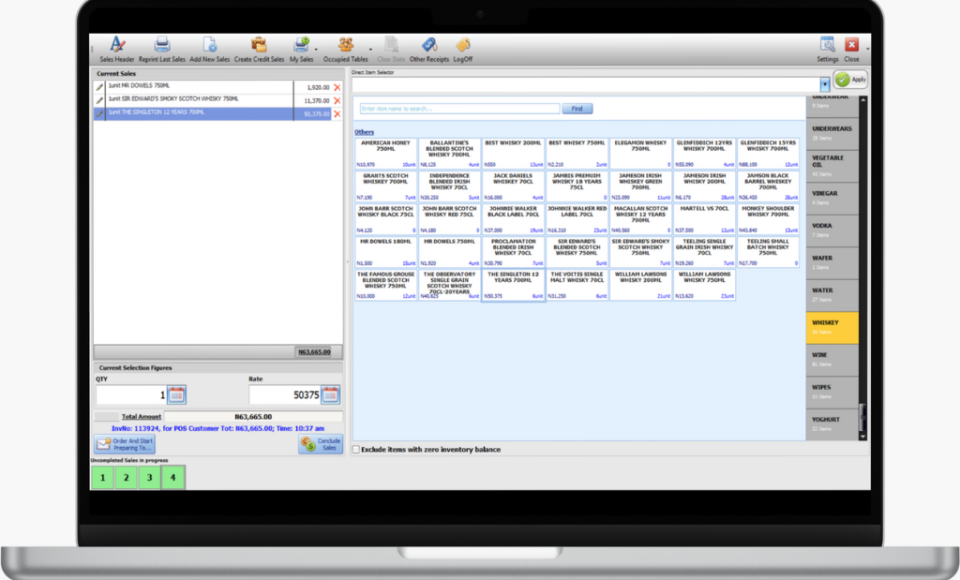The height and width of the screenshot is (580, 960).
Task: Remove MR DOWELS 750ML with red X
Action: click(x=337, y=87)
